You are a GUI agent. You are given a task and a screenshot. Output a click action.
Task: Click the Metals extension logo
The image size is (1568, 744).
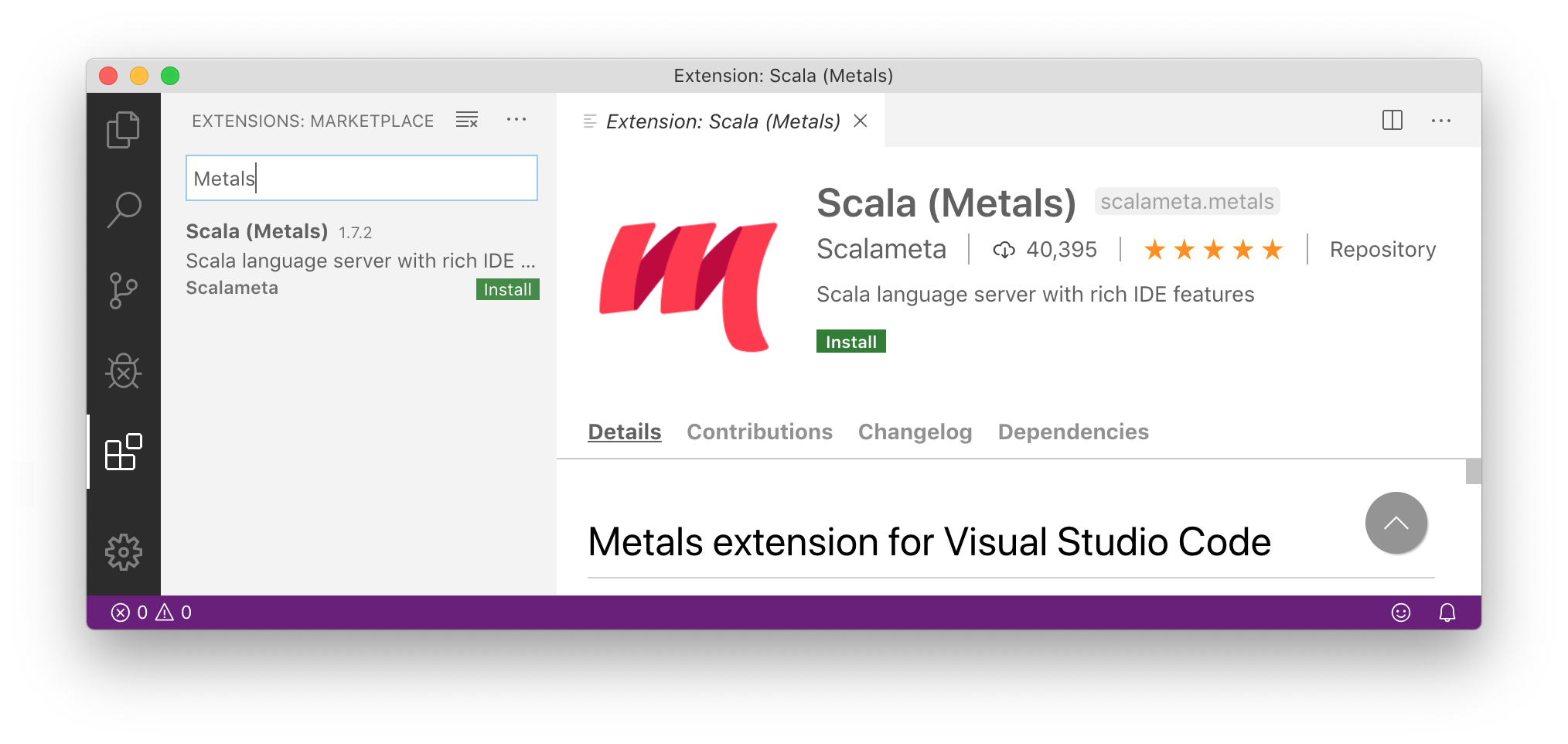click(x=689, y=285)
